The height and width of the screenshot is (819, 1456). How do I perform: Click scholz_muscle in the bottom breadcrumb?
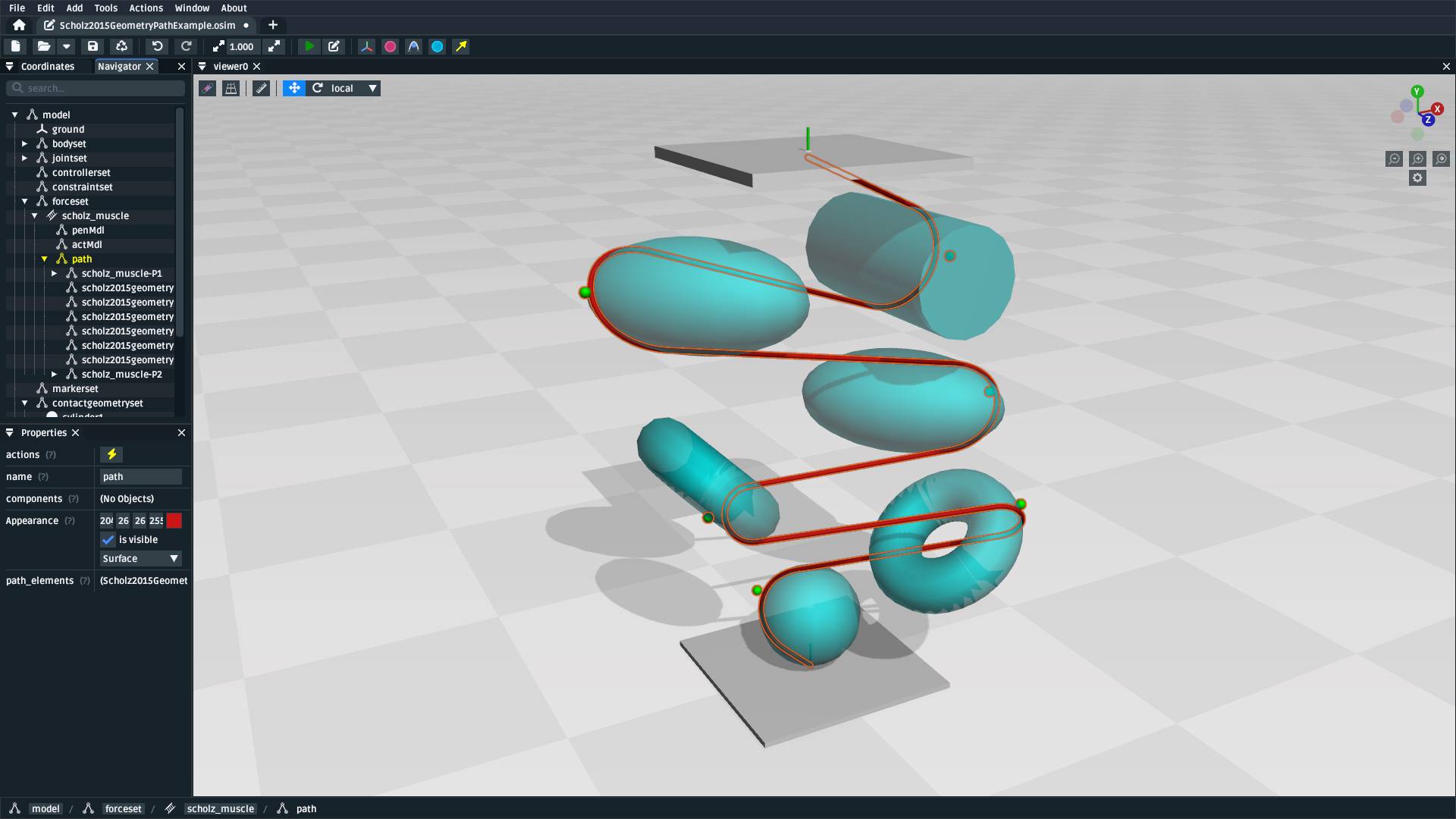tap(220, 809)
